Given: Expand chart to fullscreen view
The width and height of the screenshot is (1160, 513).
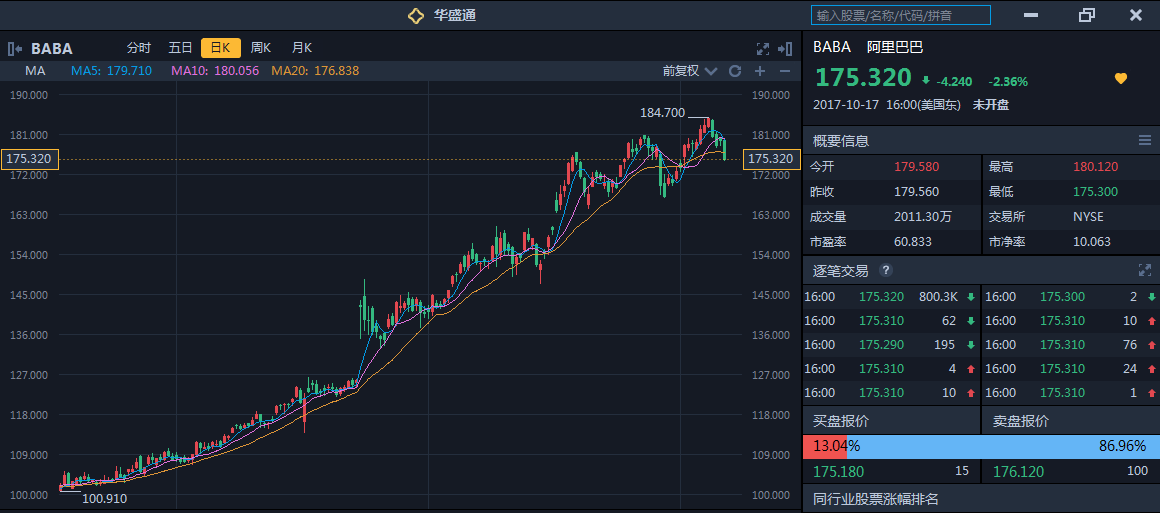Looking at the screenshot, I should (x=762, y=48).
